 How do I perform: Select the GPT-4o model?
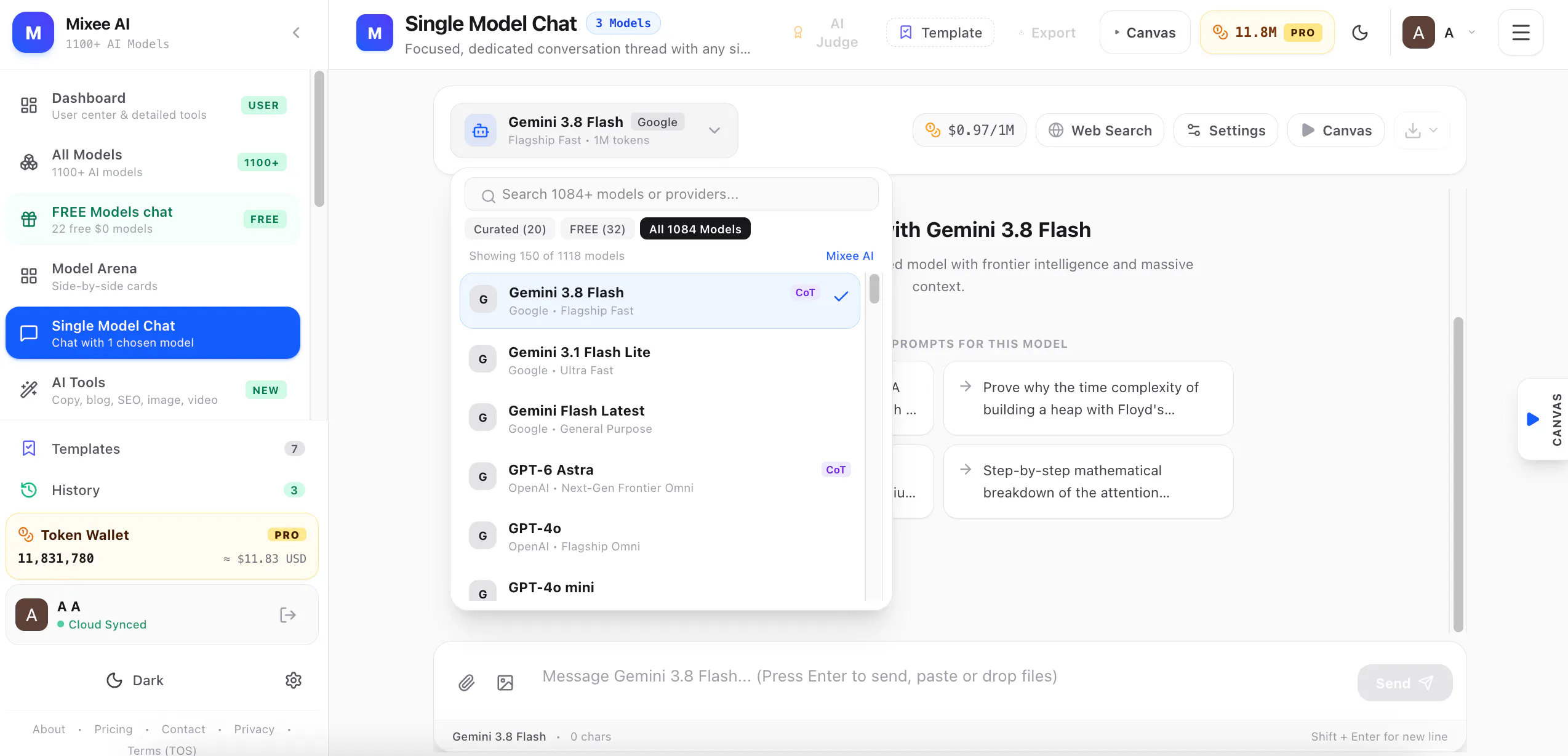pyautogui.click(x=659, y=536)
